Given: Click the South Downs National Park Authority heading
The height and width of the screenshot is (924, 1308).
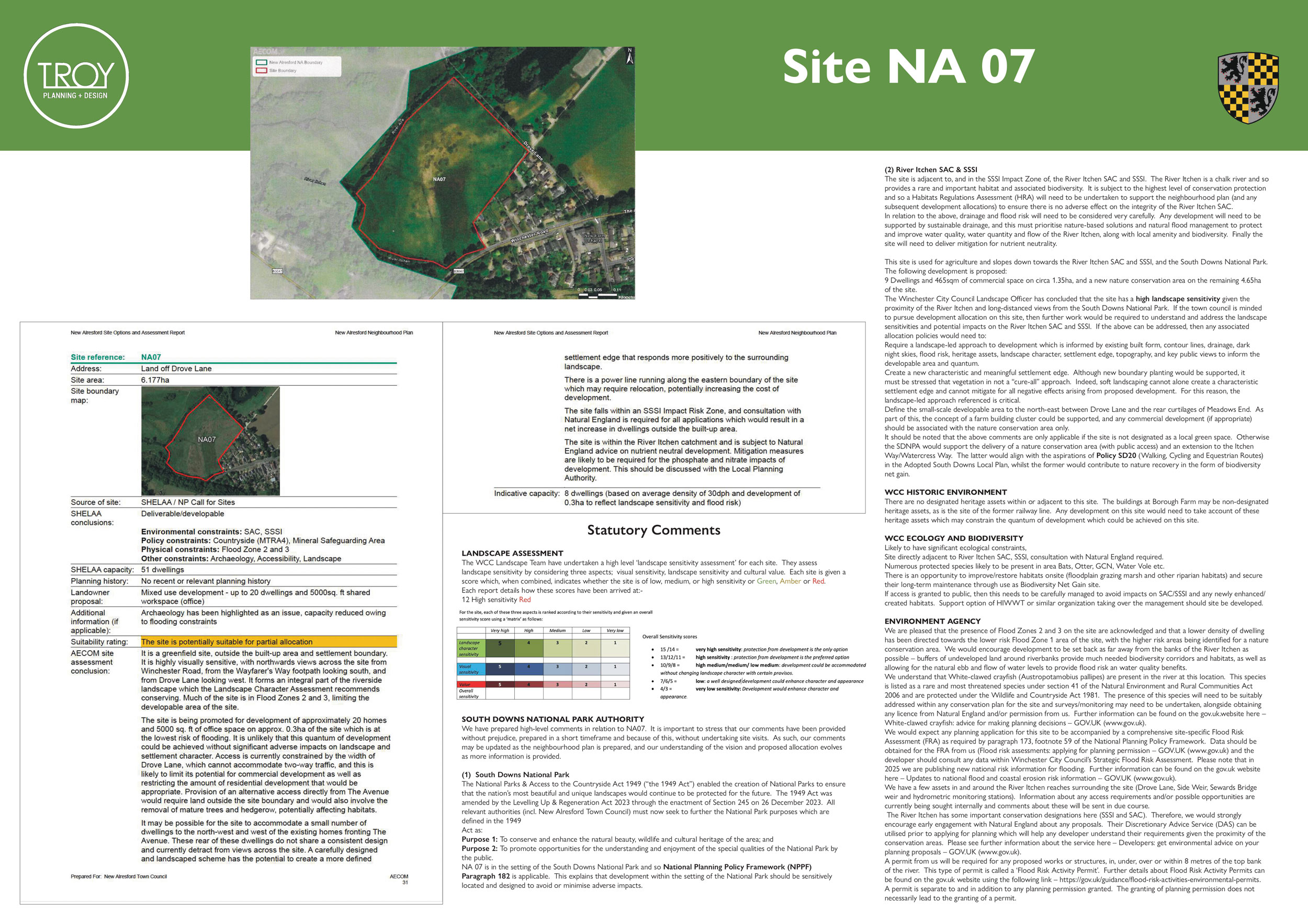Looking at the screenshot, I should (x=552, y=719).
